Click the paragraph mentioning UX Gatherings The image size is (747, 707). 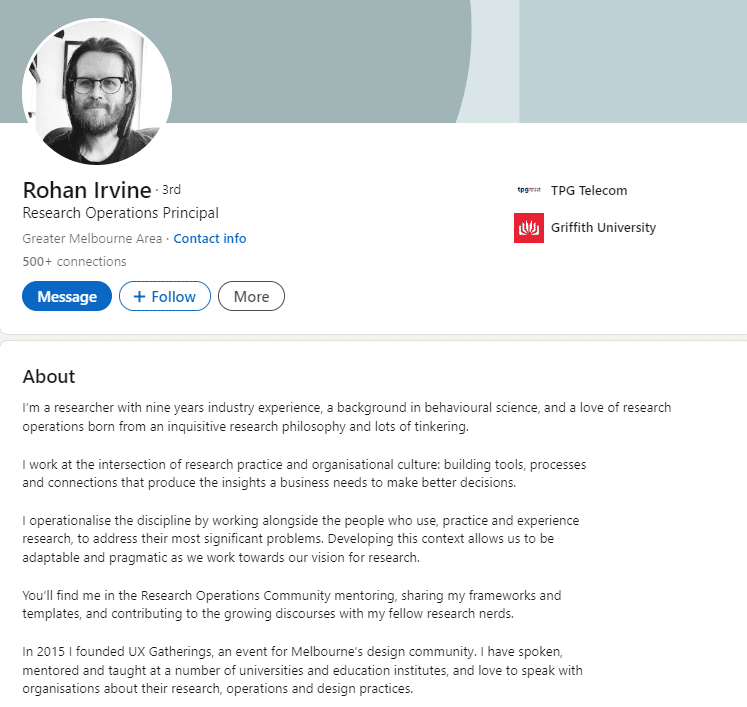[x=302, y=670]
